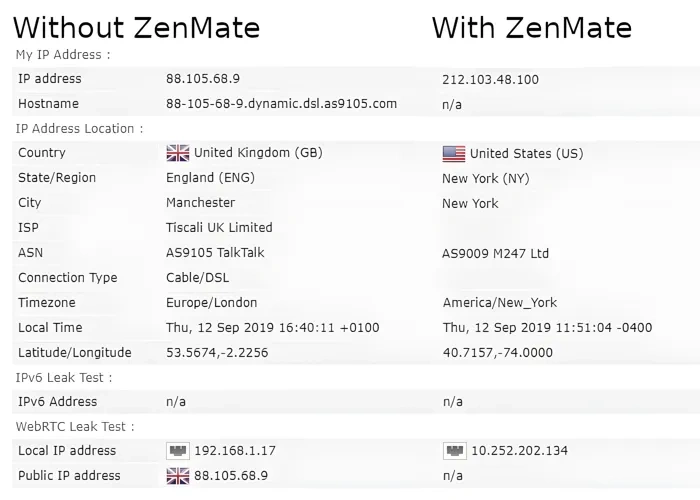Image resolution: width=700 pixels, height=500 pixels.
Task: Click the UK flag beside public IP 88.105.68.9
Action: pos(178,476)
